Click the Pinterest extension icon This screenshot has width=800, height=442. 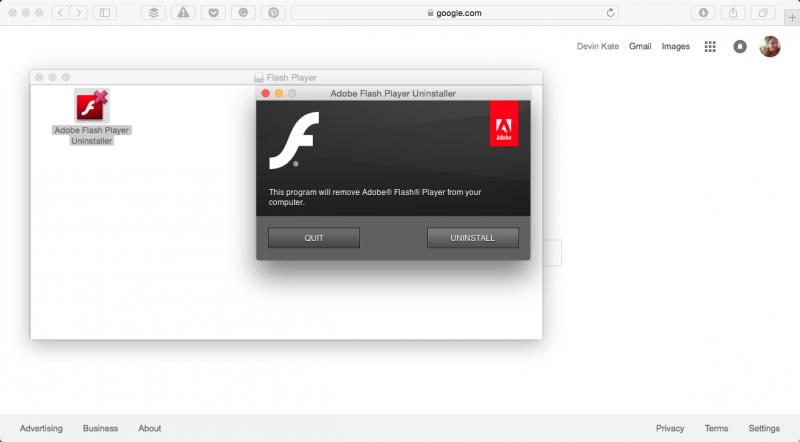pos(273,13)
